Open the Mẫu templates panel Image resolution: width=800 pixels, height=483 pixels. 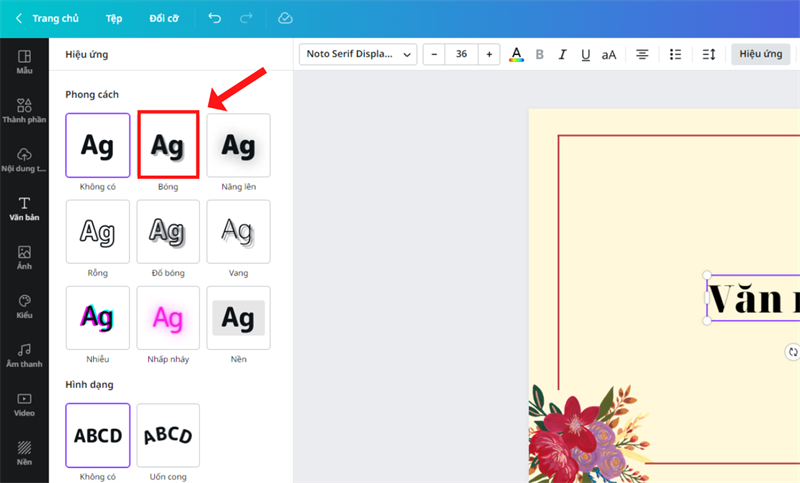24,62
